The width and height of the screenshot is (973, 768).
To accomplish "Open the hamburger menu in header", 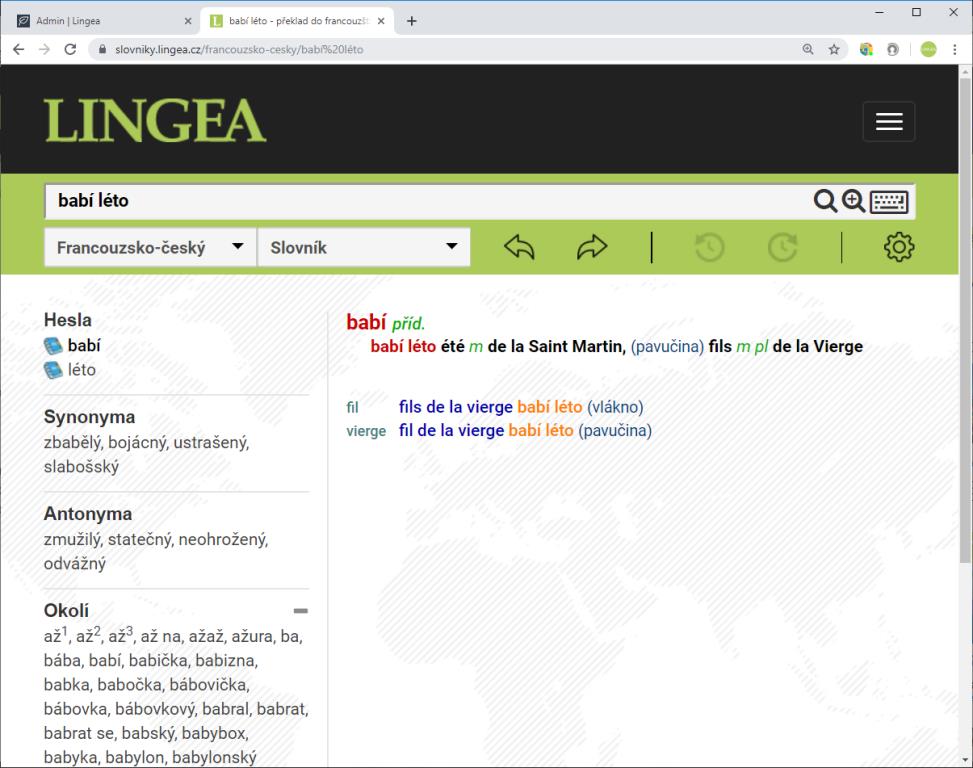I will click(x=889, y=122).
